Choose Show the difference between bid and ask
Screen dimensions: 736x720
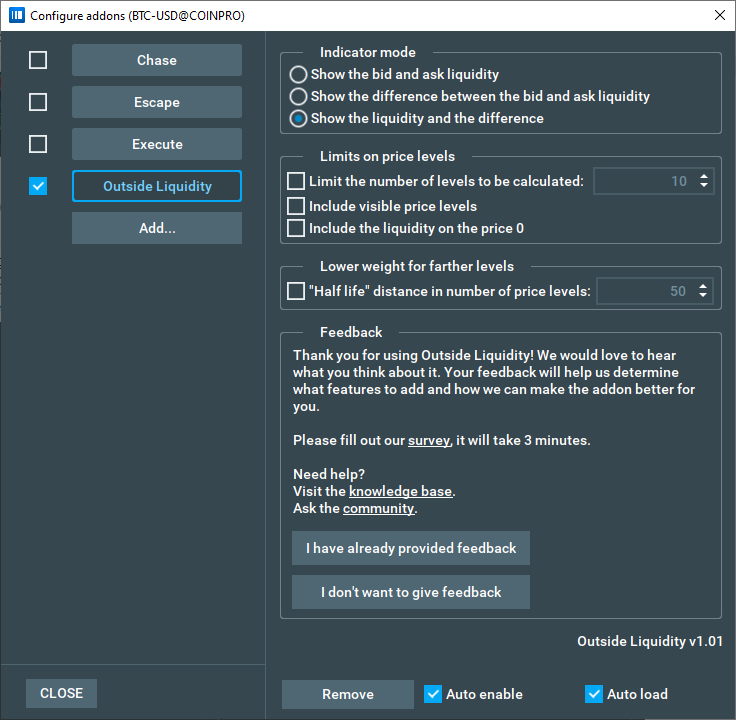(298, 96)
